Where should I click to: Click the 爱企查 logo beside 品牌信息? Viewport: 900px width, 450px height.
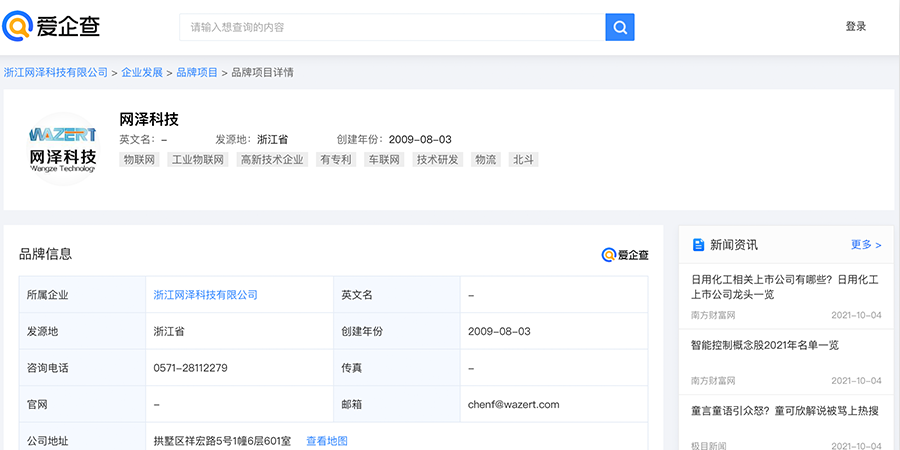[x=625, y=255]
